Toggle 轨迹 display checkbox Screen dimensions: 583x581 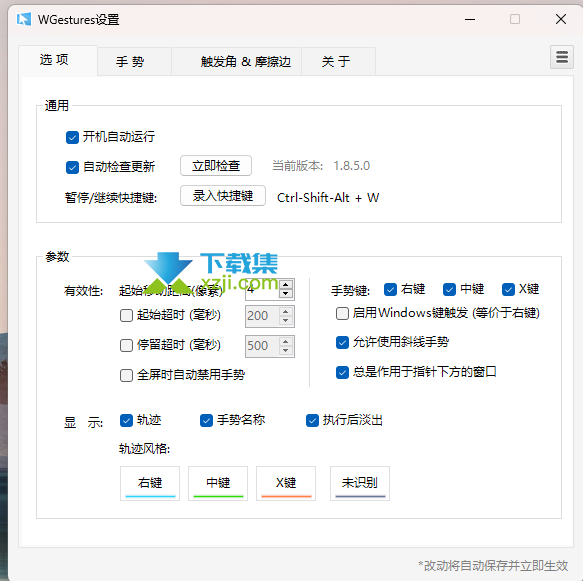click(126, 420)
